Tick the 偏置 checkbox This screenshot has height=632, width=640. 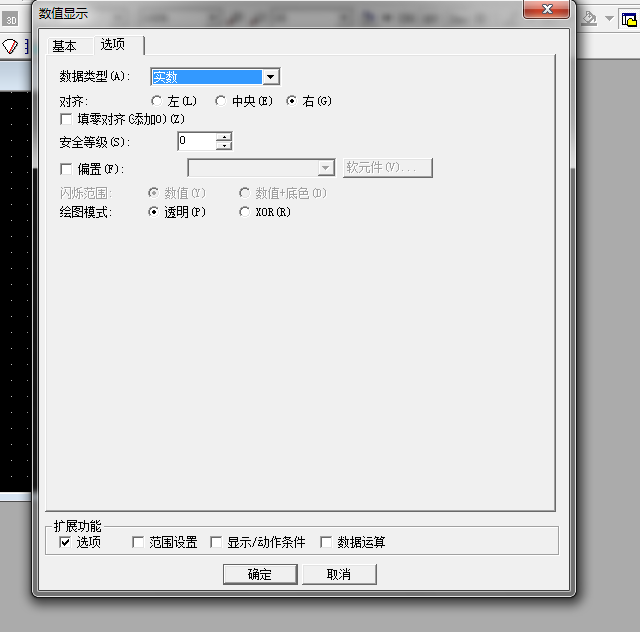[x=67, y=169]
